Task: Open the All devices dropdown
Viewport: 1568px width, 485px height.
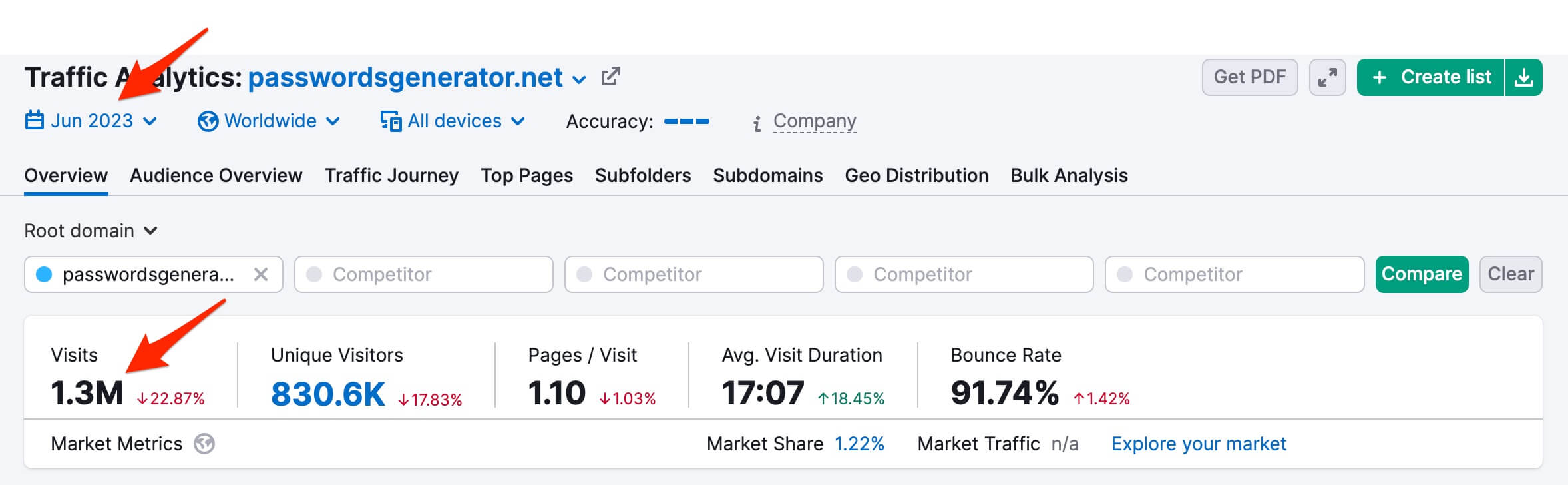Action: click(453, 121)
